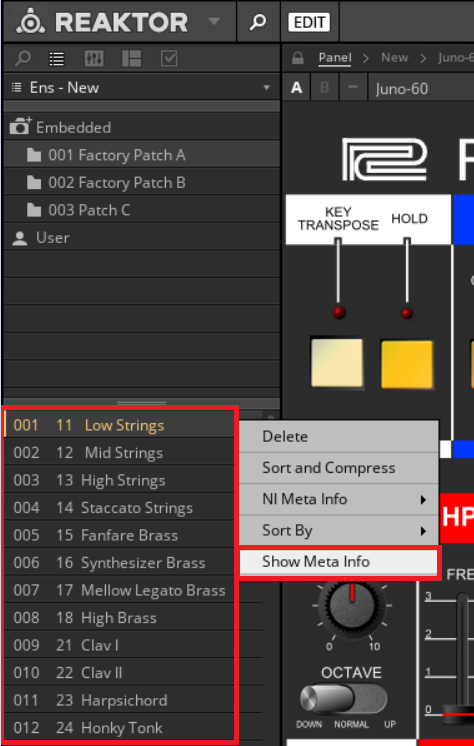Click the Roland logo on panel
The width and height of the screenshot is (474, 746).
click(x=385, y=159)
